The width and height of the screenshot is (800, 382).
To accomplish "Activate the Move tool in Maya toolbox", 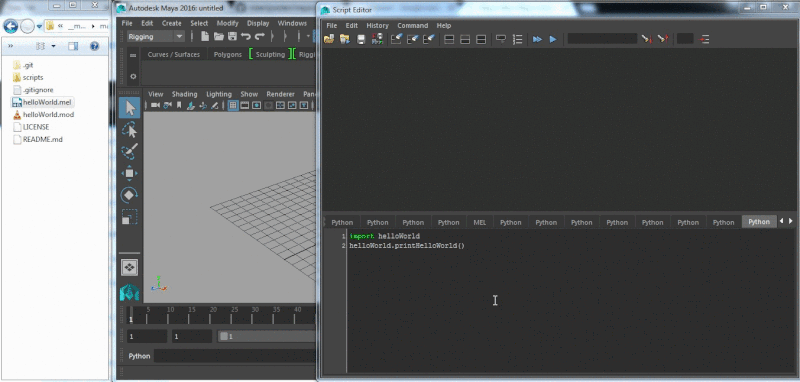I will click(130, 173).
